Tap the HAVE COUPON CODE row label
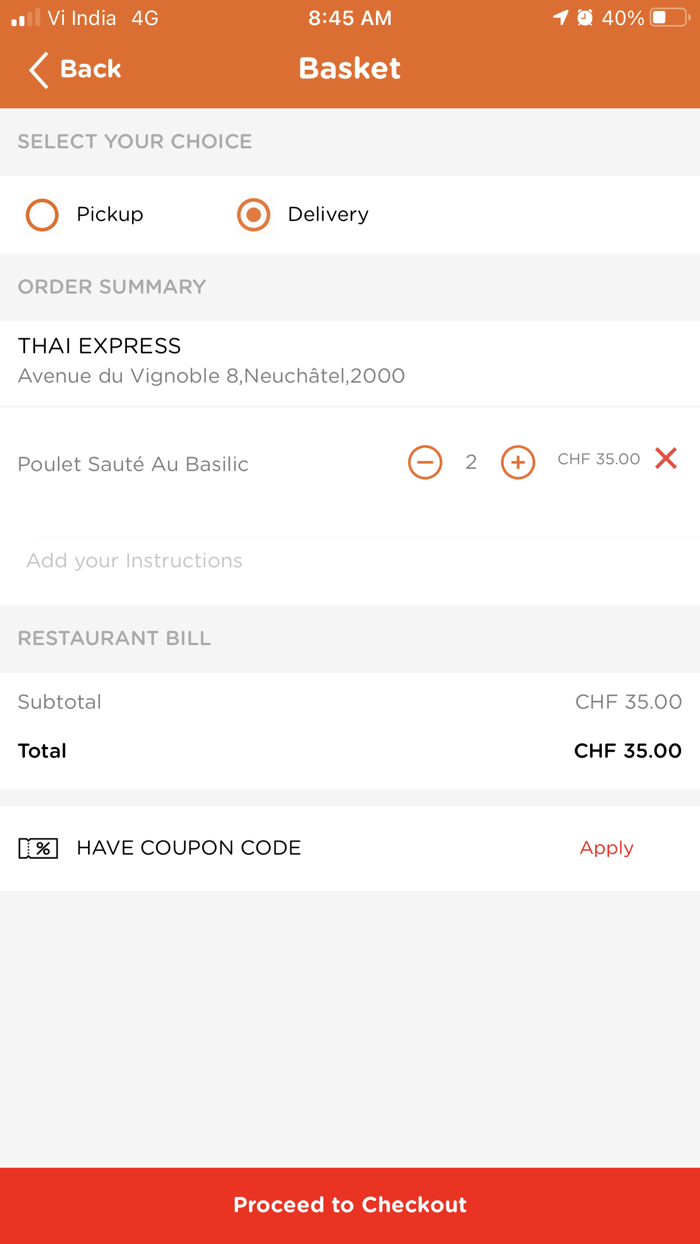This screenshot has width=700, height=1244. (x=188, y=848)
